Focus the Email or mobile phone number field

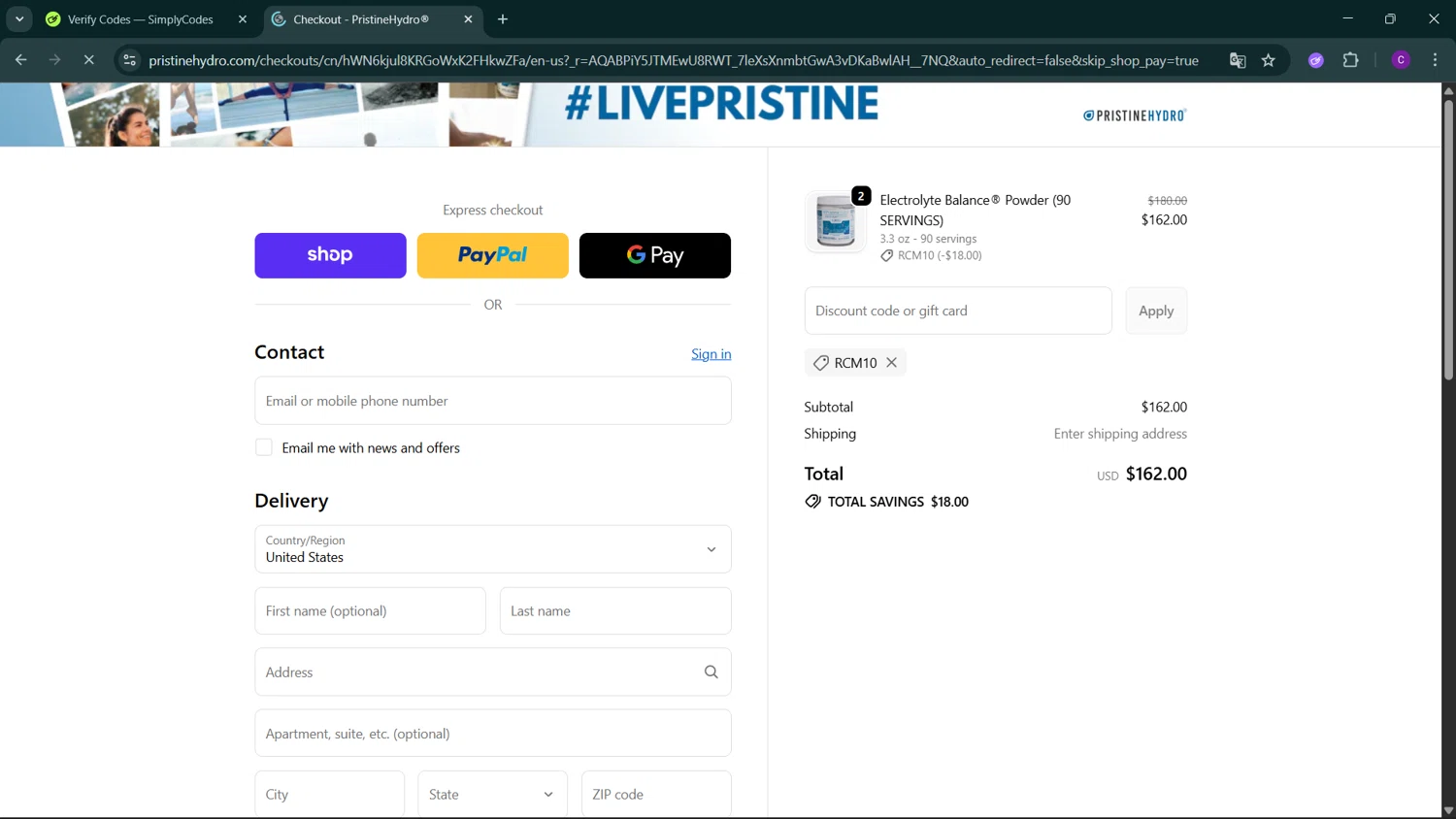(x=493, y=401)
